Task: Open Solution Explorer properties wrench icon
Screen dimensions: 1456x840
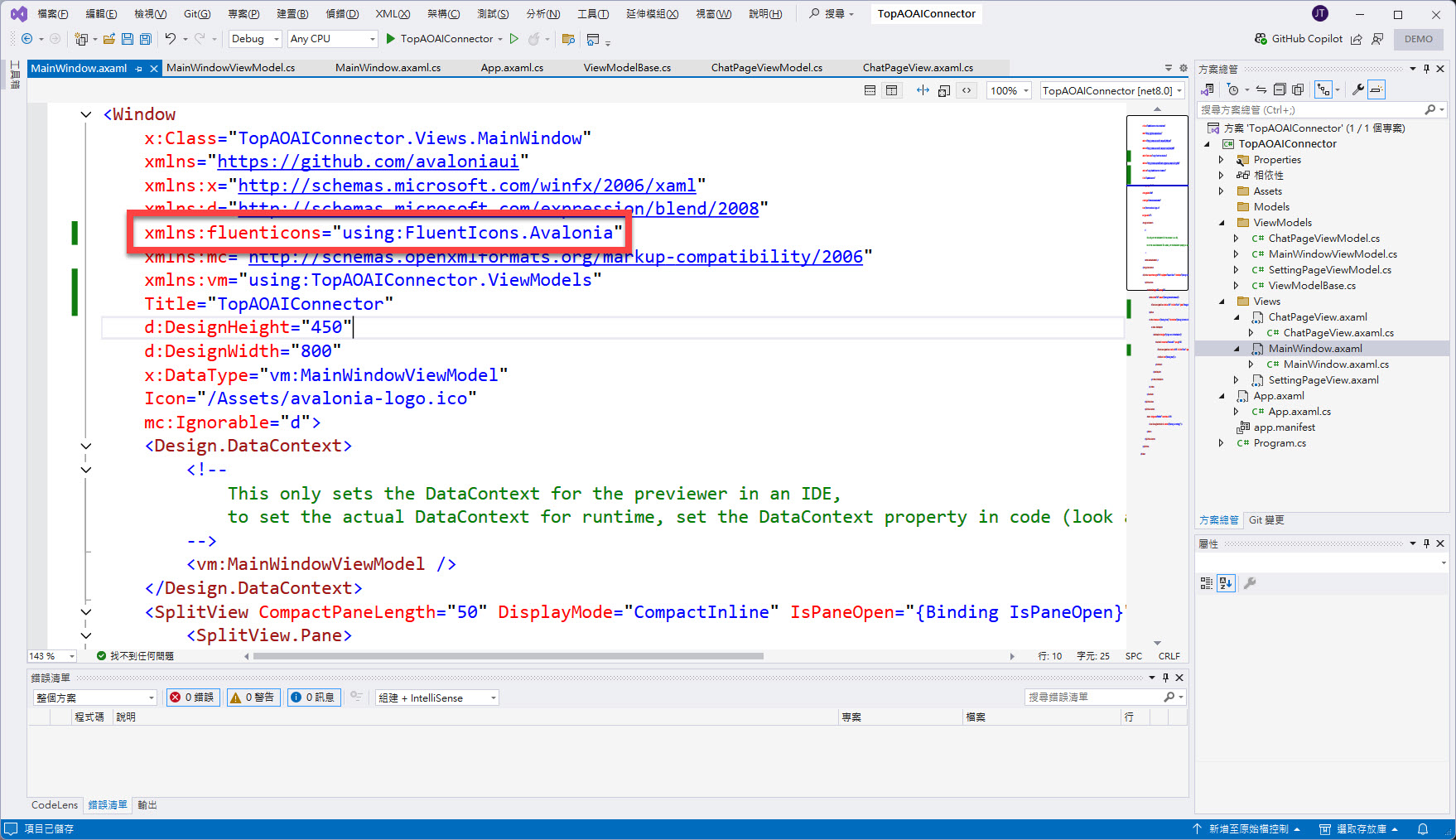Action: click(x=1357, y=89)
